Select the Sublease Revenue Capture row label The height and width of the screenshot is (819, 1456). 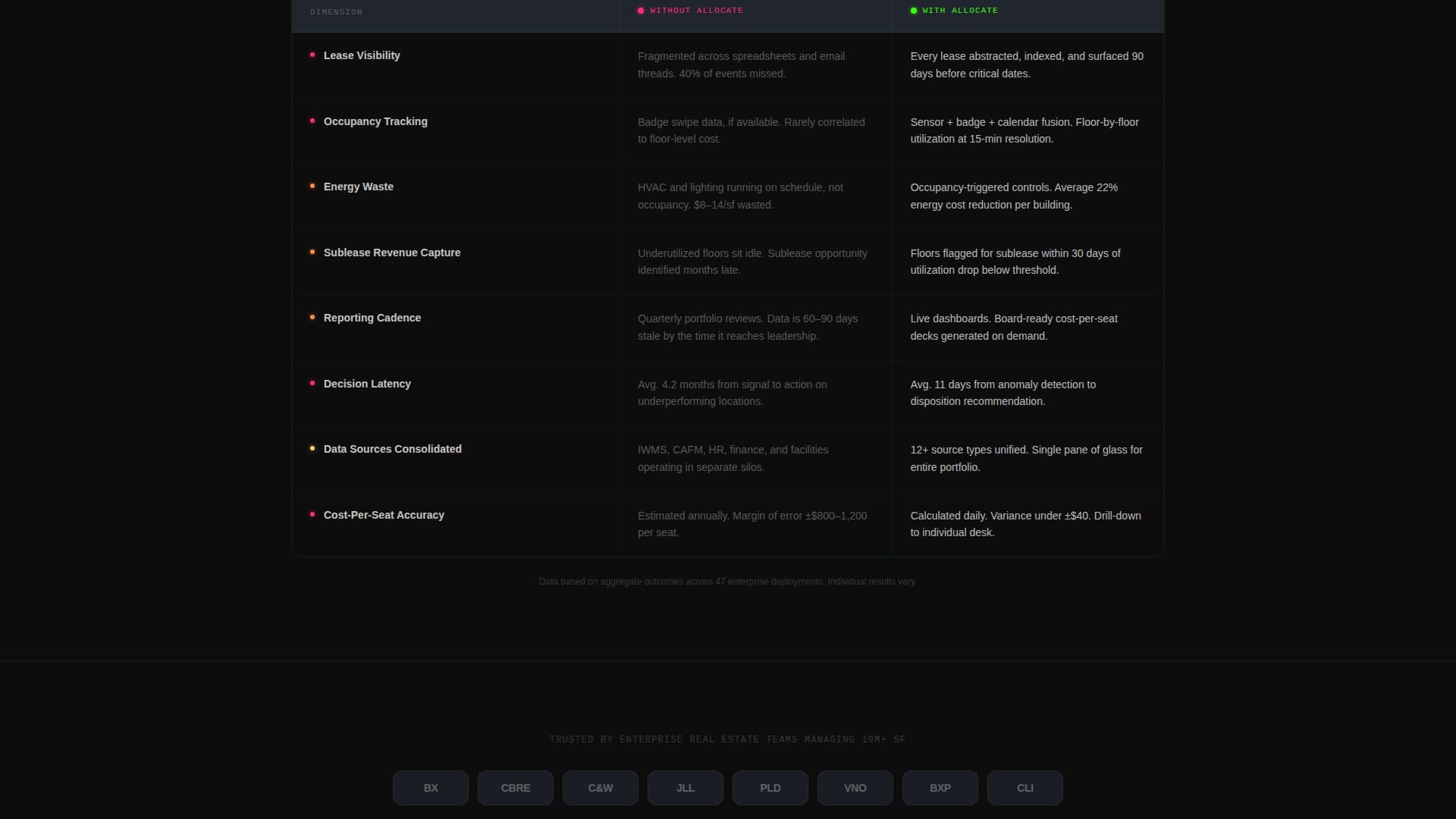click(391, 253)
